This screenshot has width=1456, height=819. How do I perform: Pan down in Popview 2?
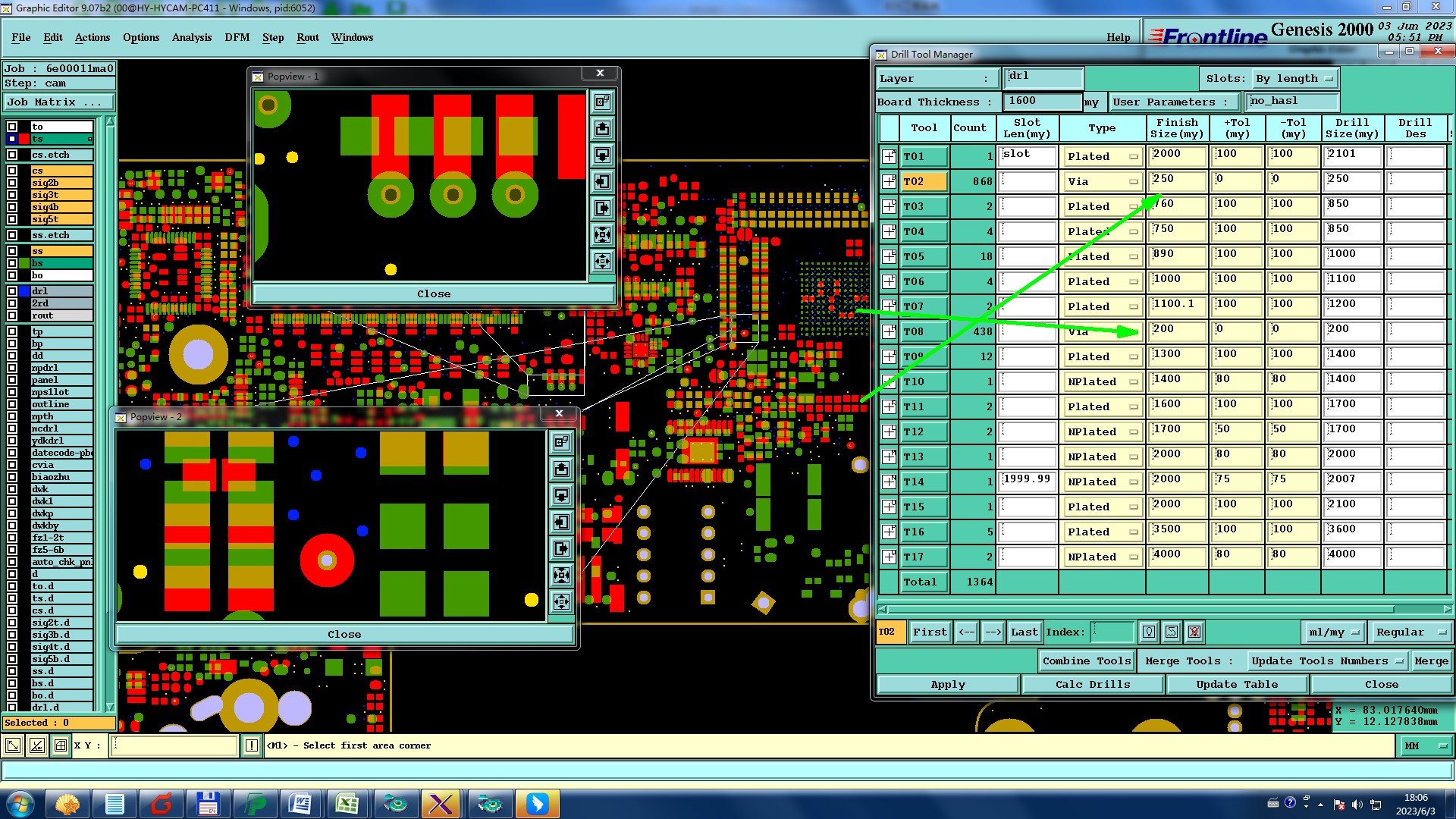coord(561,496)
